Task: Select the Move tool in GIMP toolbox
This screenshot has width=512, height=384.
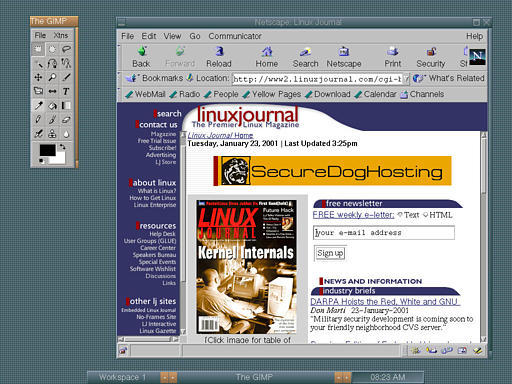Action: [38, 77]
